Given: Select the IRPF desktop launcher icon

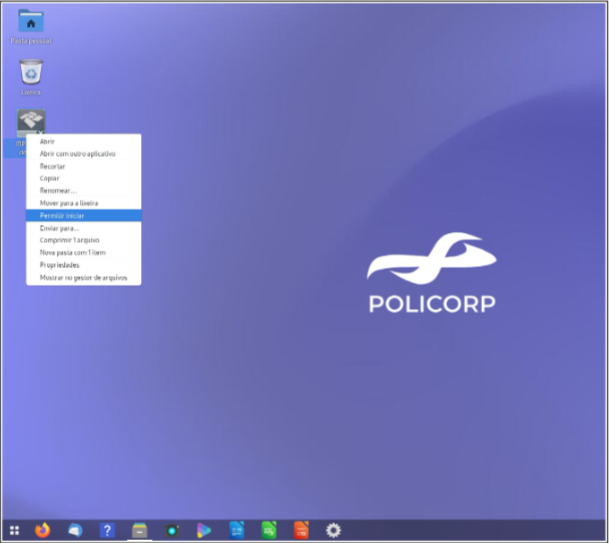Looking at the screenshot, I should point(31,121).
